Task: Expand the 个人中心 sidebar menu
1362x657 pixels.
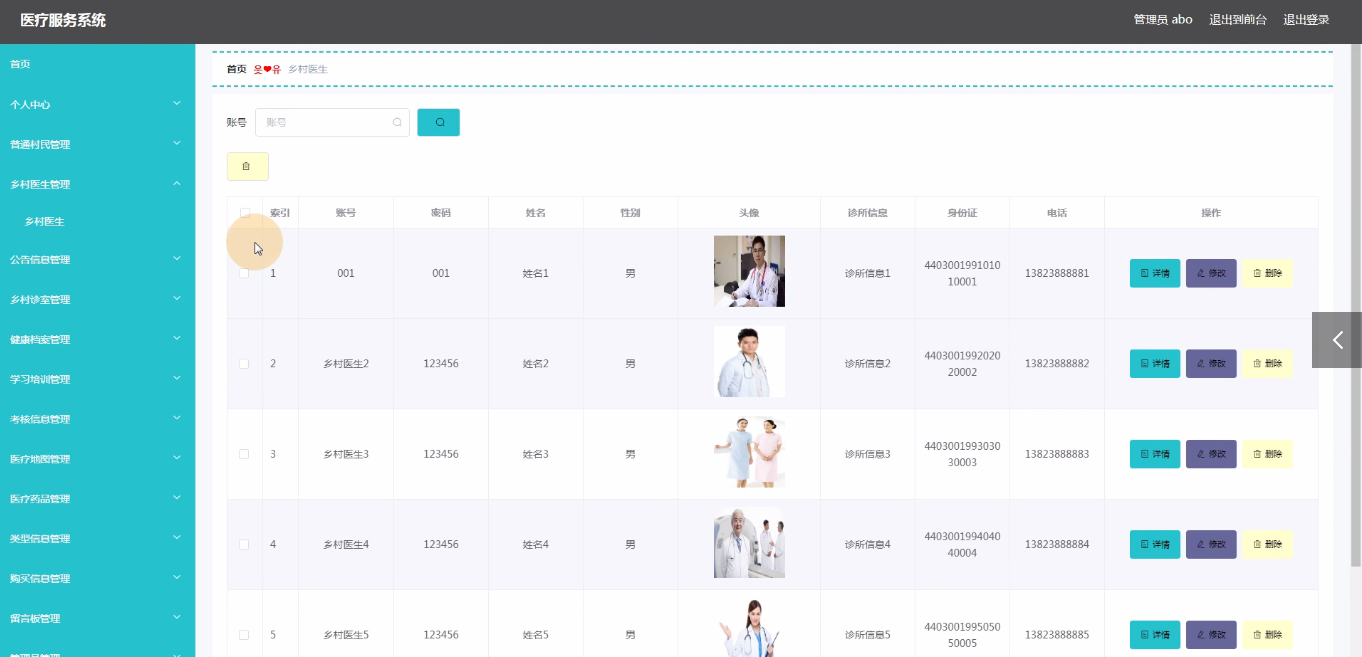Action: click(97, 104)
